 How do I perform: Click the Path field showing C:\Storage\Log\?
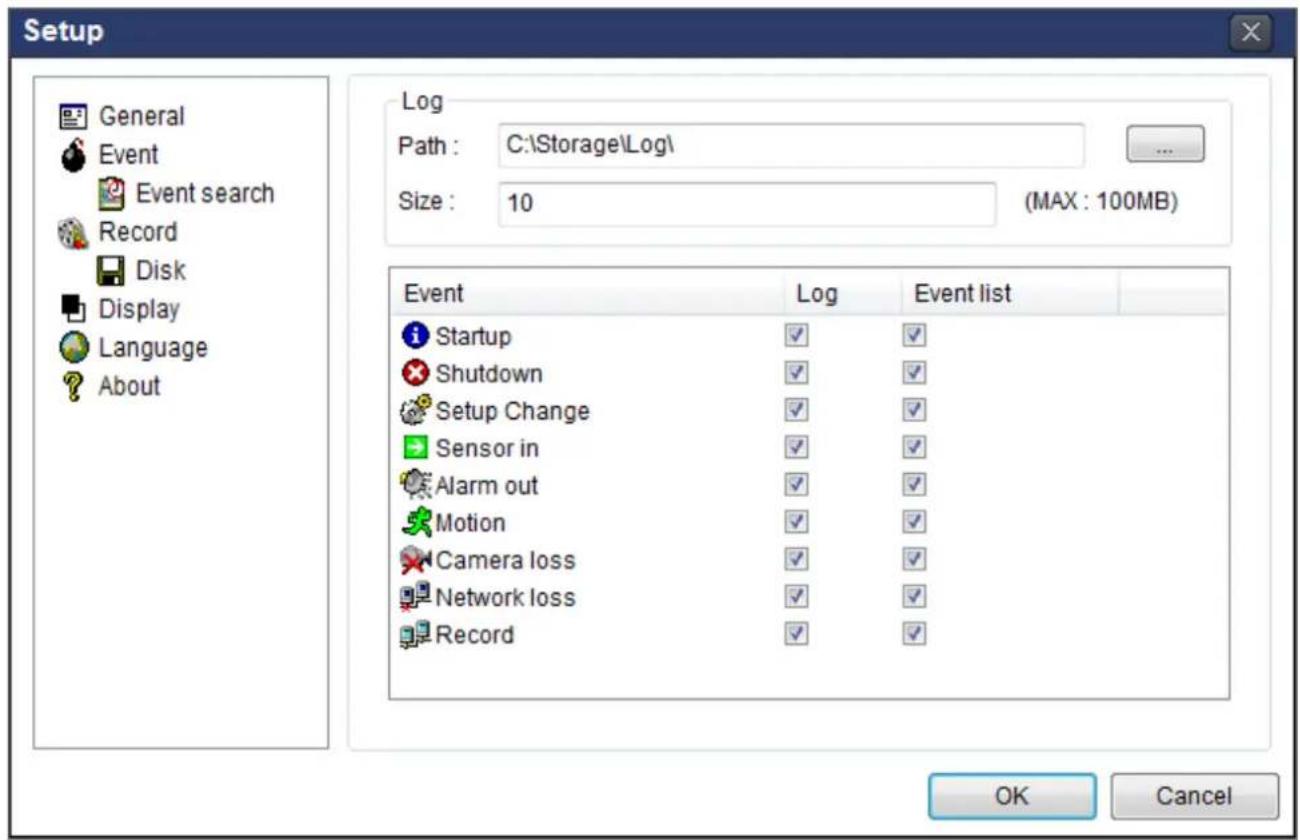click(790, 146)
